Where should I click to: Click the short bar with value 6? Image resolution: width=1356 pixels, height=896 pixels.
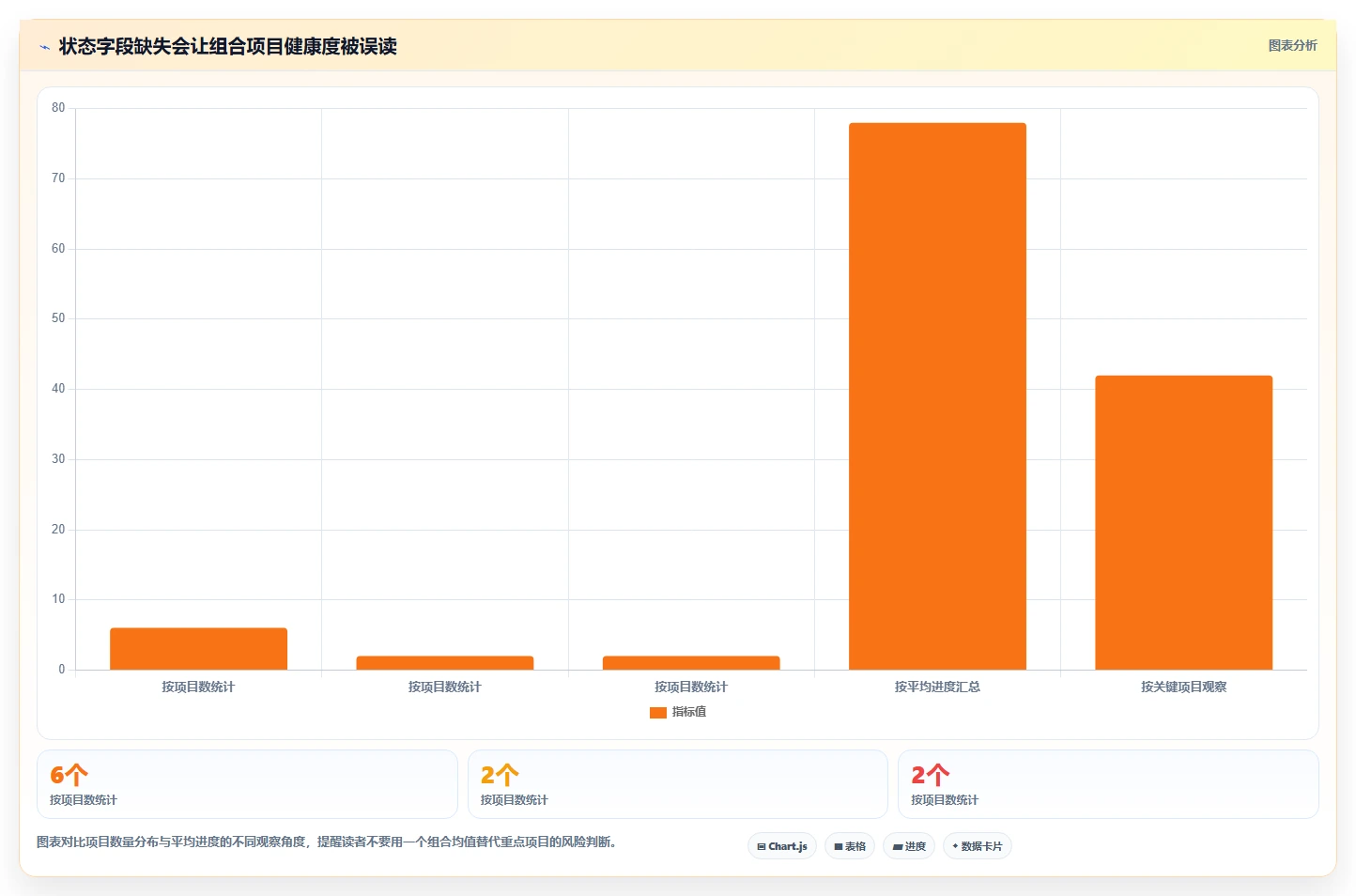pos(198,649)
